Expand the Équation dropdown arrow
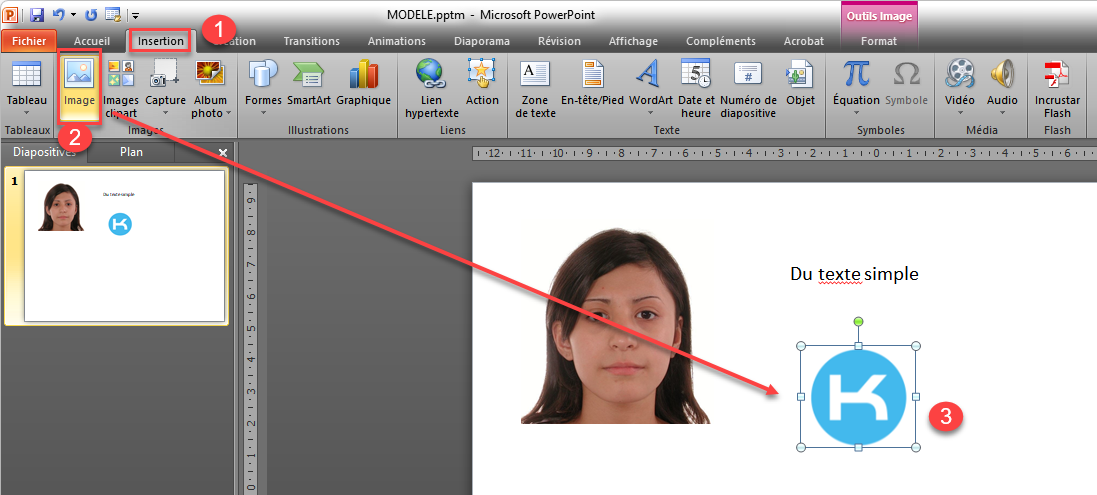 tap(856, 113)
